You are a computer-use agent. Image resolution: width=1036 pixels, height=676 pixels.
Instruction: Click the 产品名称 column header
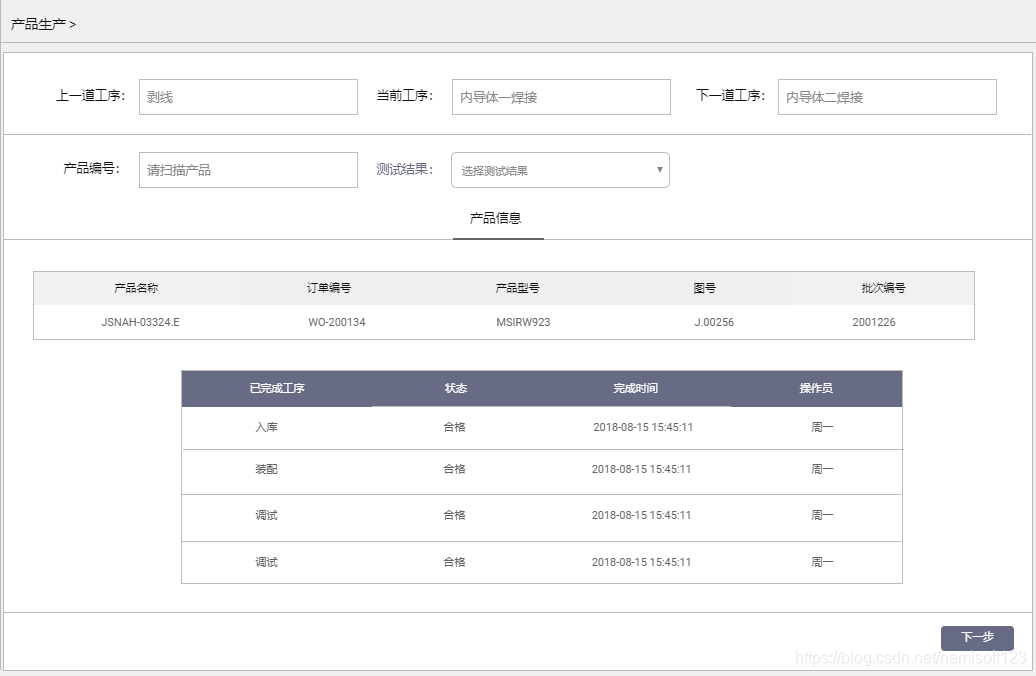pos(136,288)
